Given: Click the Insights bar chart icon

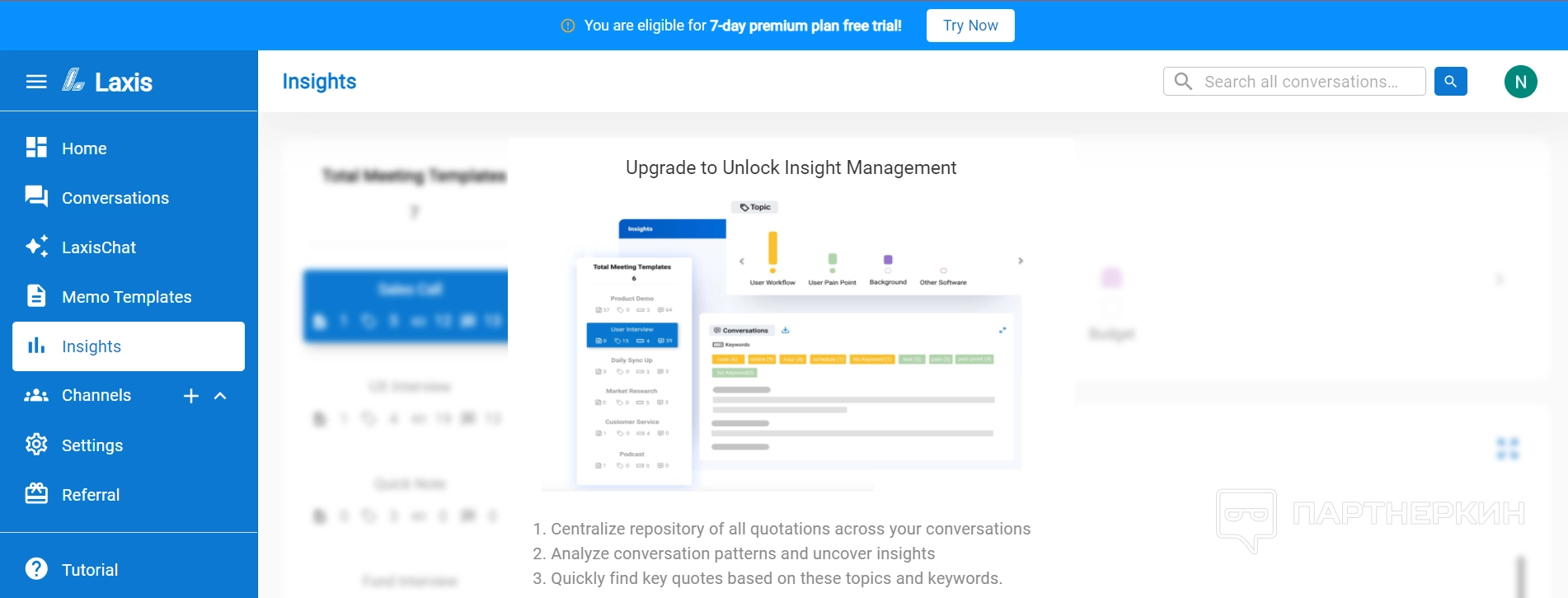Looking at the screenshot, I should point(36,346).
